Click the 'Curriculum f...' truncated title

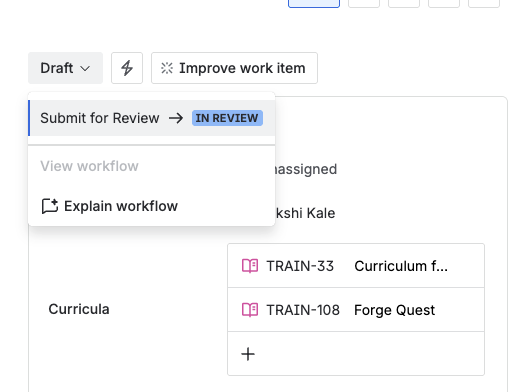401,266
